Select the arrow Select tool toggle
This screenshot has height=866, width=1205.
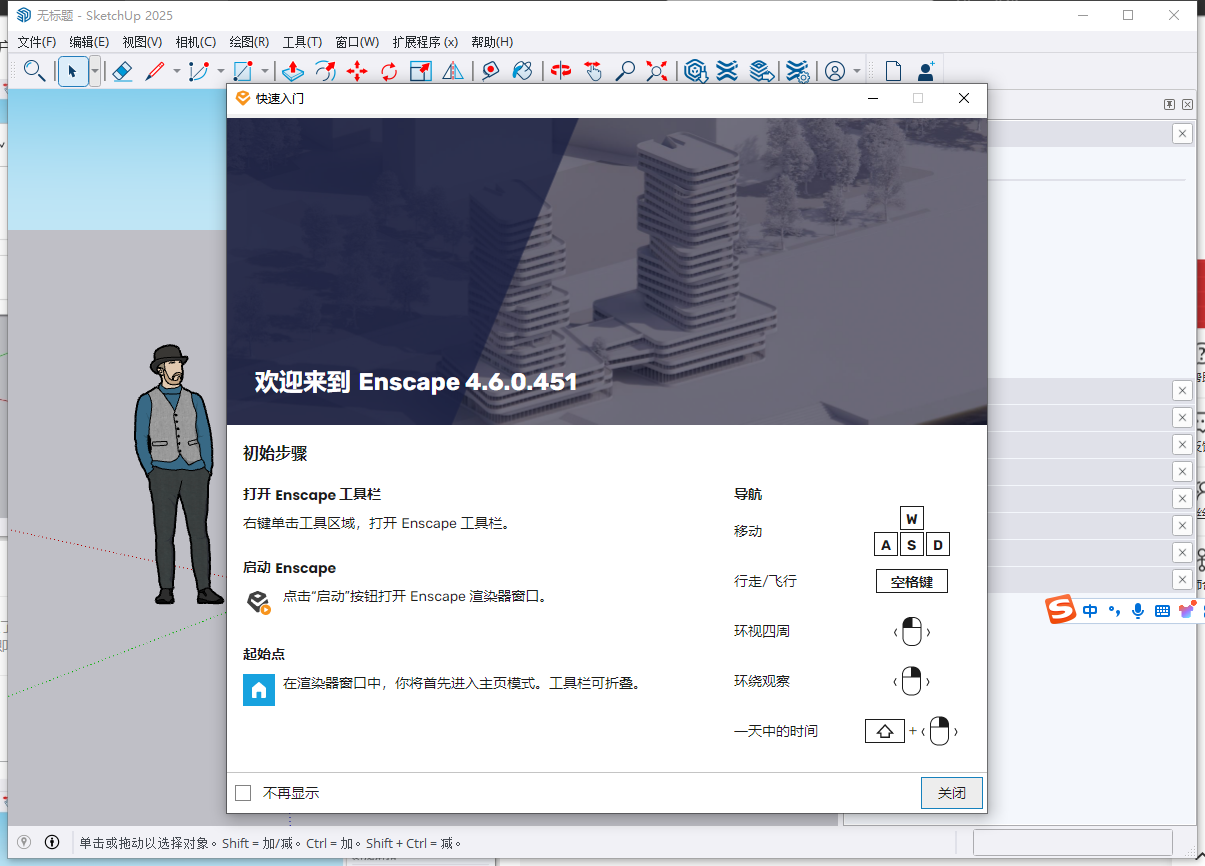pos(73,71)
